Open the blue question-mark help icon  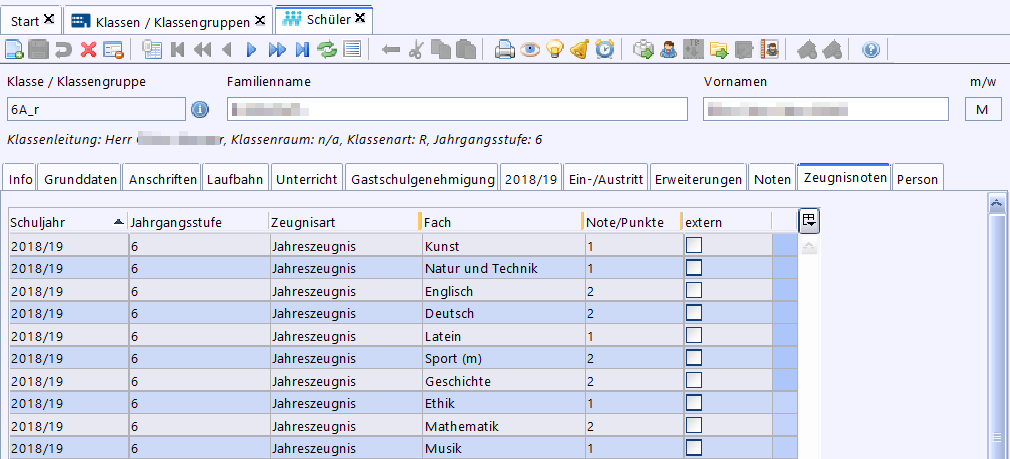(x=871, y=50)
